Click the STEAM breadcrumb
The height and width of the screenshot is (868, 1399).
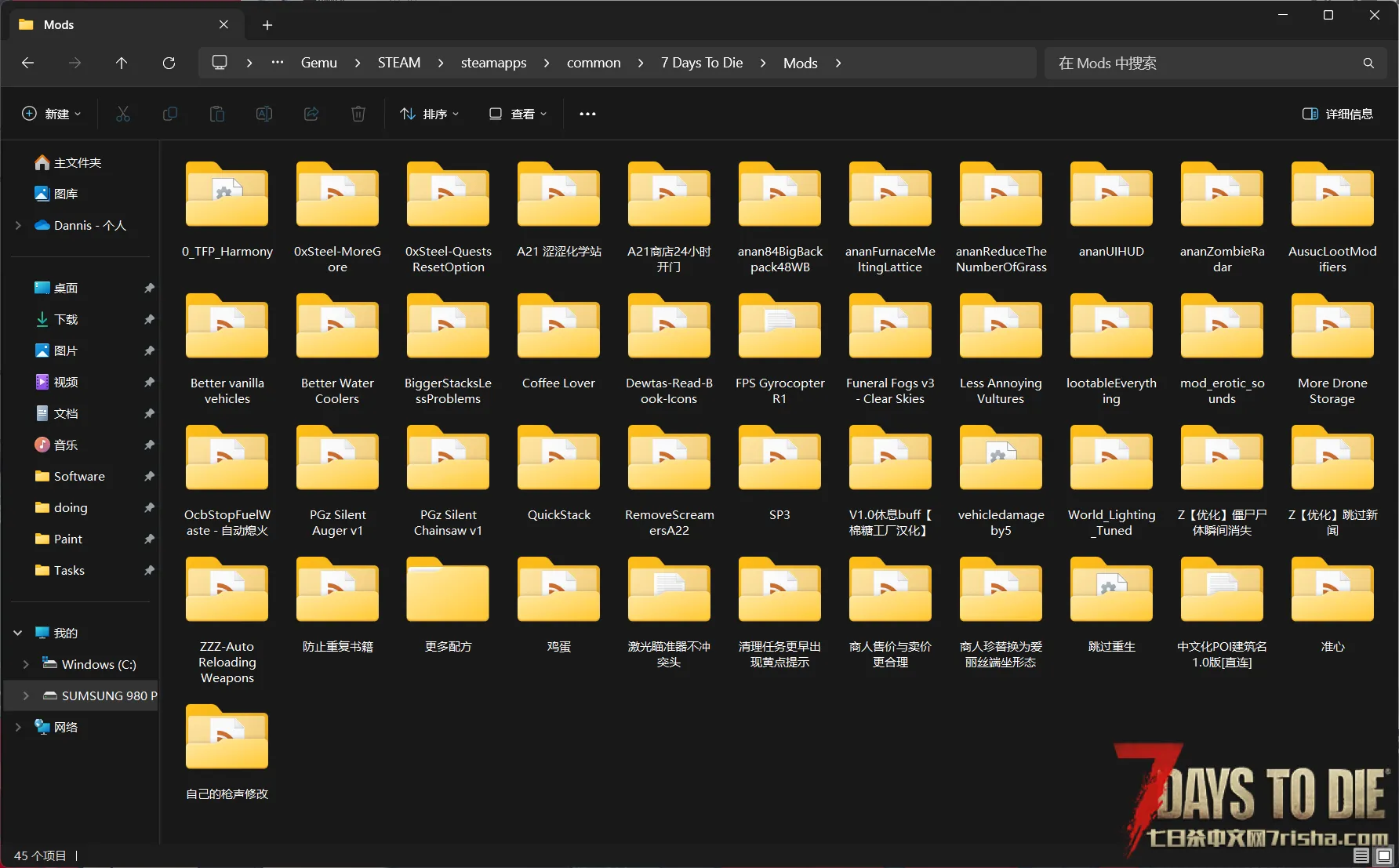pos(399,63)
